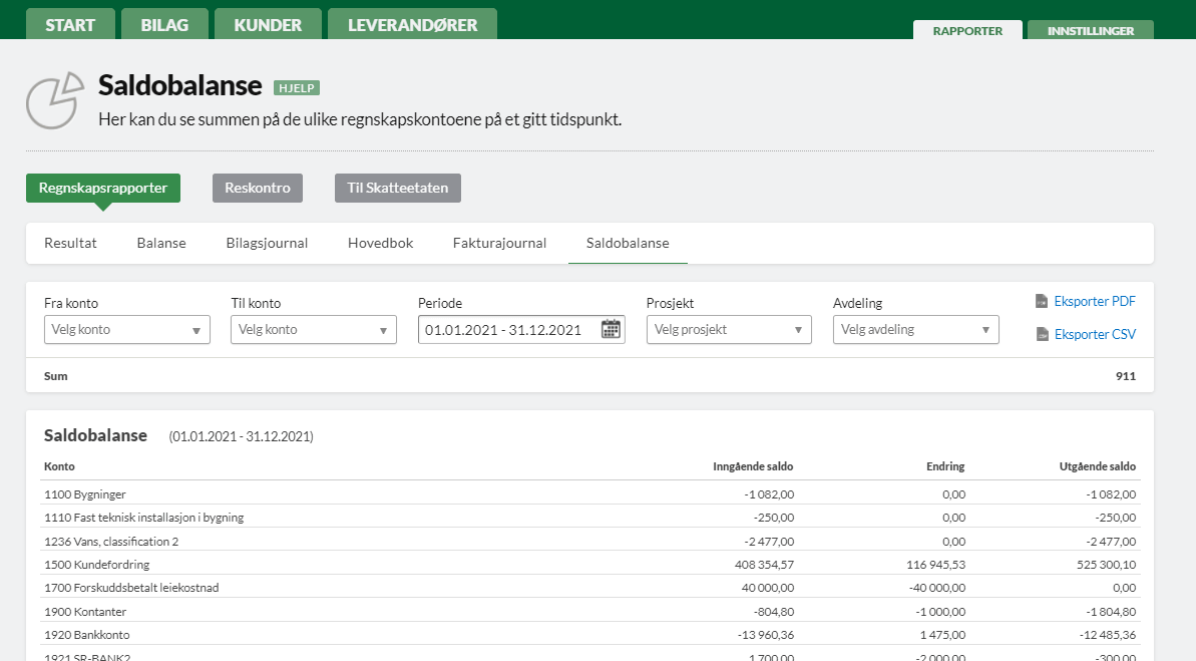Switch to the KUNDER tab
Image resolution: width=1196 pixels, height=661 pixels.
click(x=268, y=24)
